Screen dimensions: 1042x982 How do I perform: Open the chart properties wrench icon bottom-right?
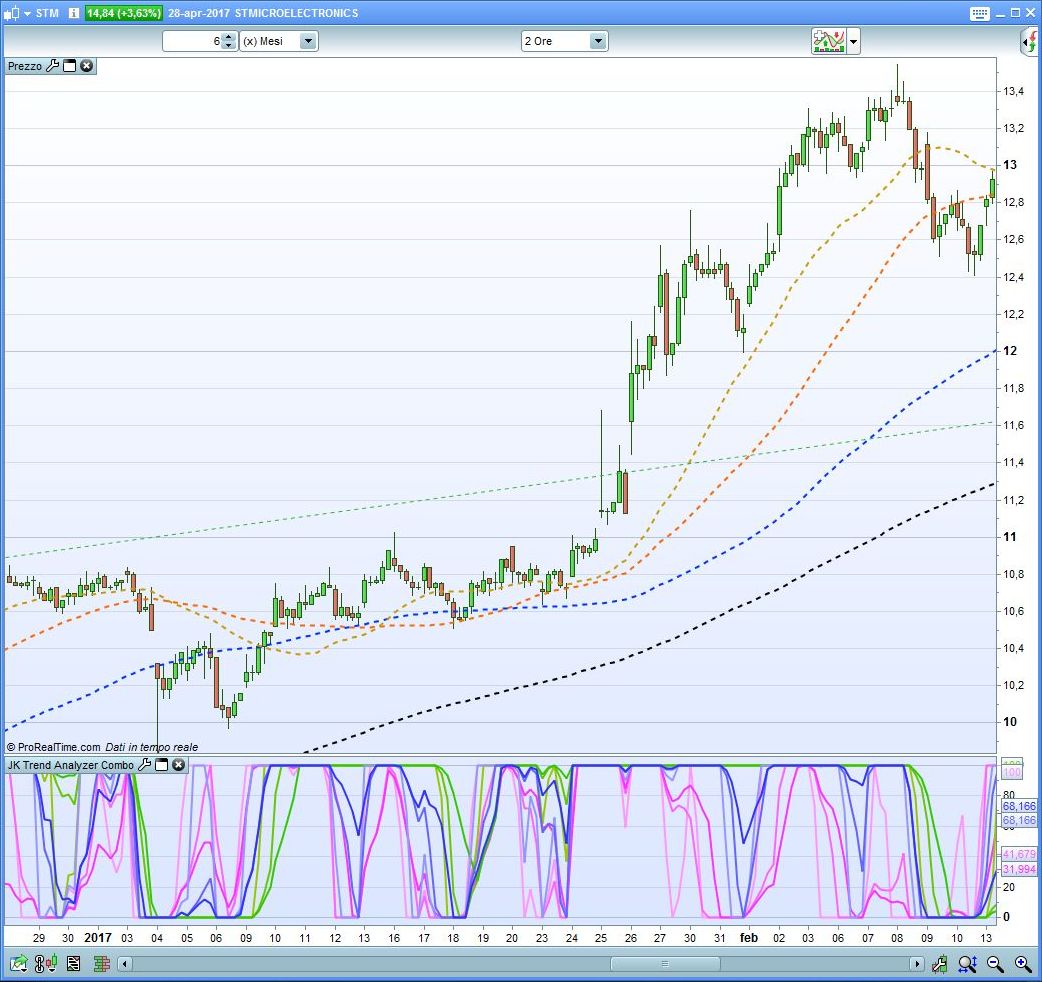(x=940, y=963)
